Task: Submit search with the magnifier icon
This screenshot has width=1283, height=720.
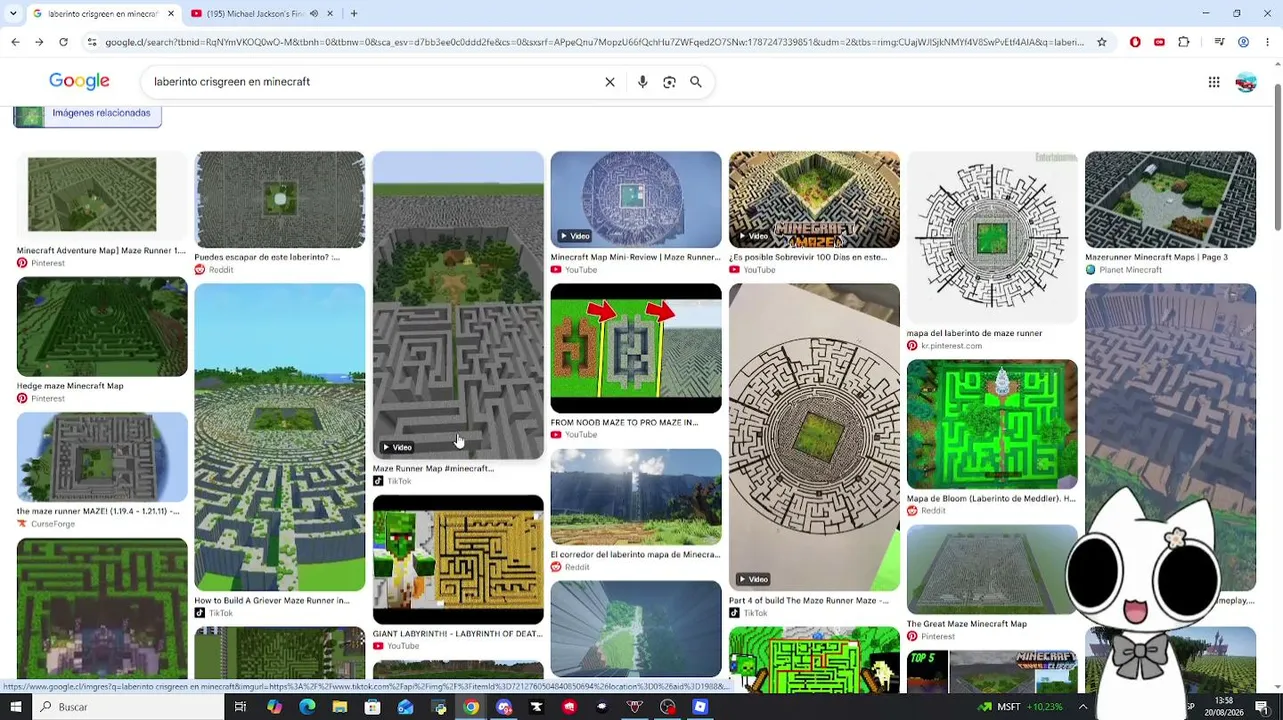Action: click(x=696, y=82)
